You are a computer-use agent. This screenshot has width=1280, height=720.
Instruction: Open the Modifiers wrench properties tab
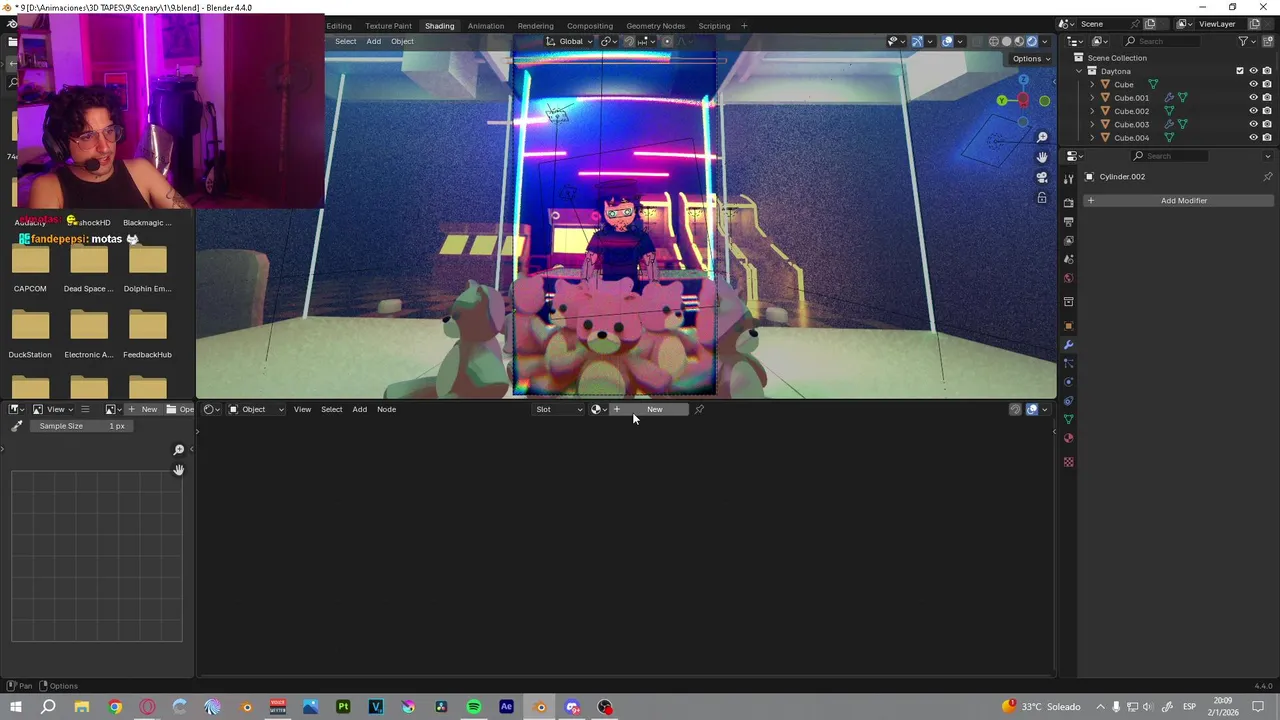click(x=1068, y=345)
